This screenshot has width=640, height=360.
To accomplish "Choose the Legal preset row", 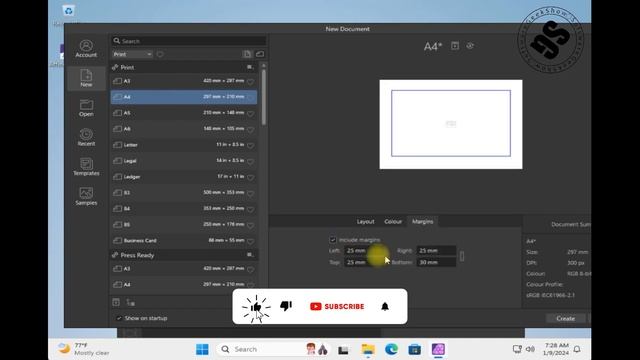I will tap(184, 161).
